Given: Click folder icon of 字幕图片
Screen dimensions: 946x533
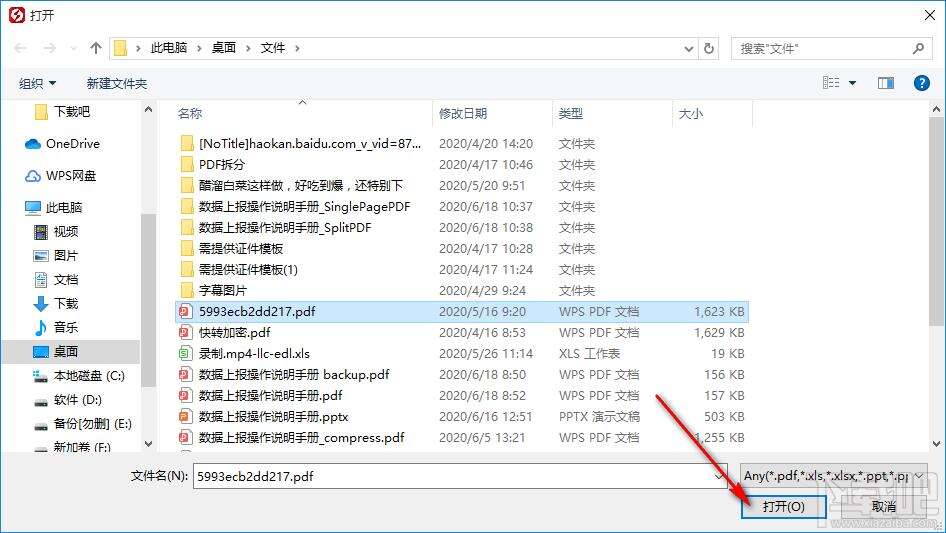Looking at the screenshot, I should (188, 290).
